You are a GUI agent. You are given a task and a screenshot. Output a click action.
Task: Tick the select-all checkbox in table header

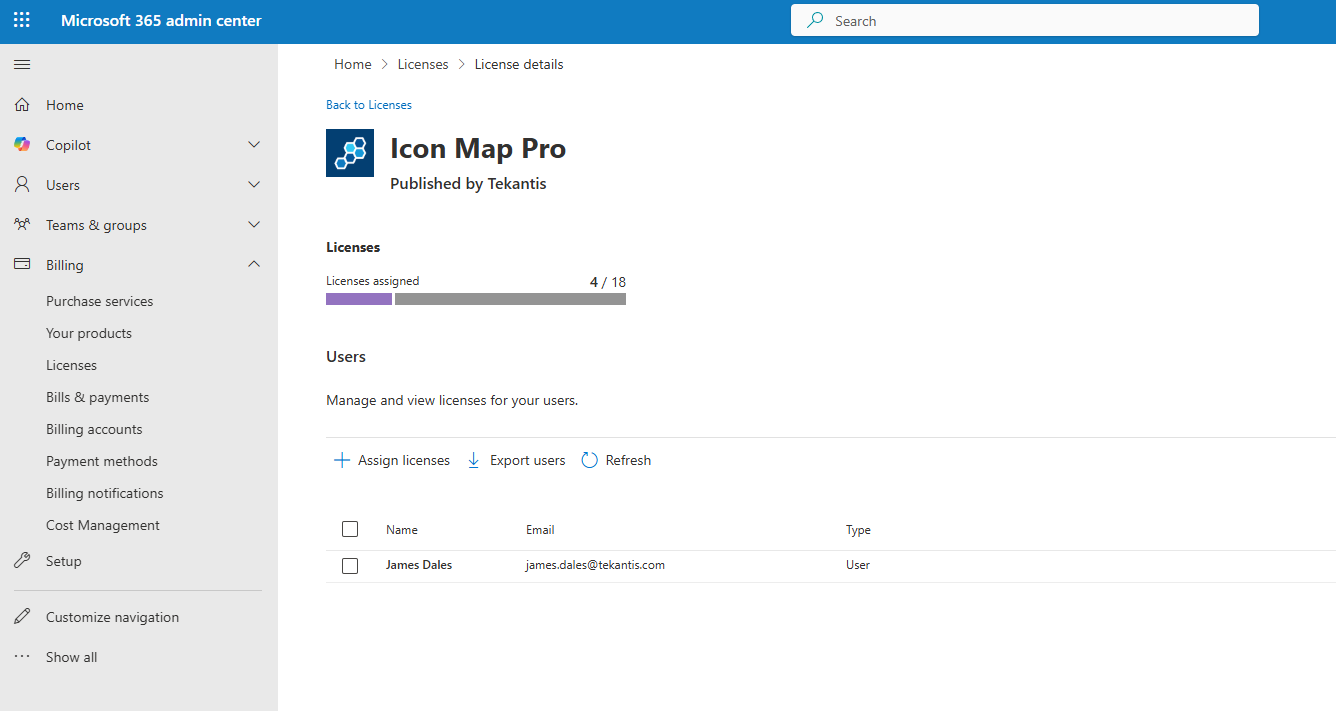click(x=350, y=529)
